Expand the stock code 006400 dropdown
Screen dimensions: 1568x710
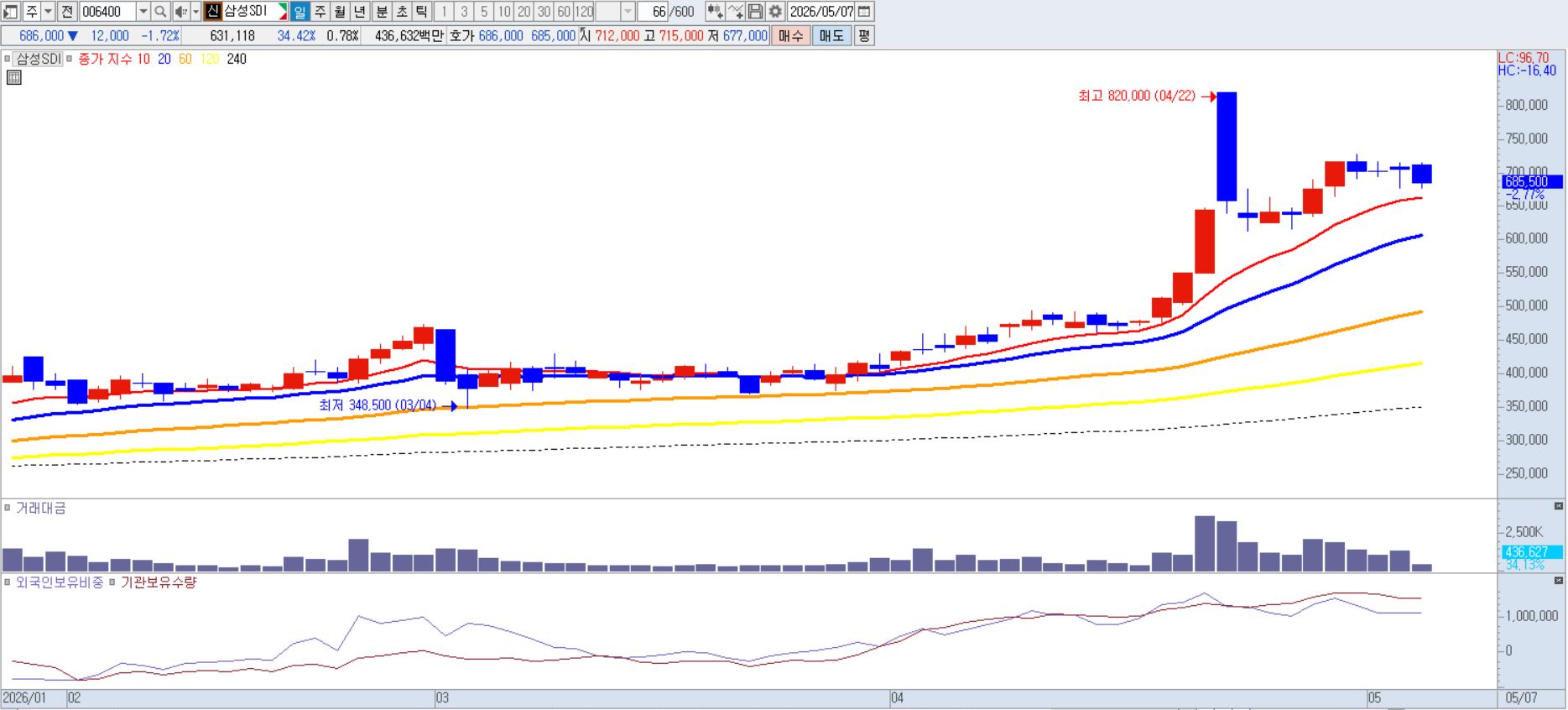(x=143, y=12)
